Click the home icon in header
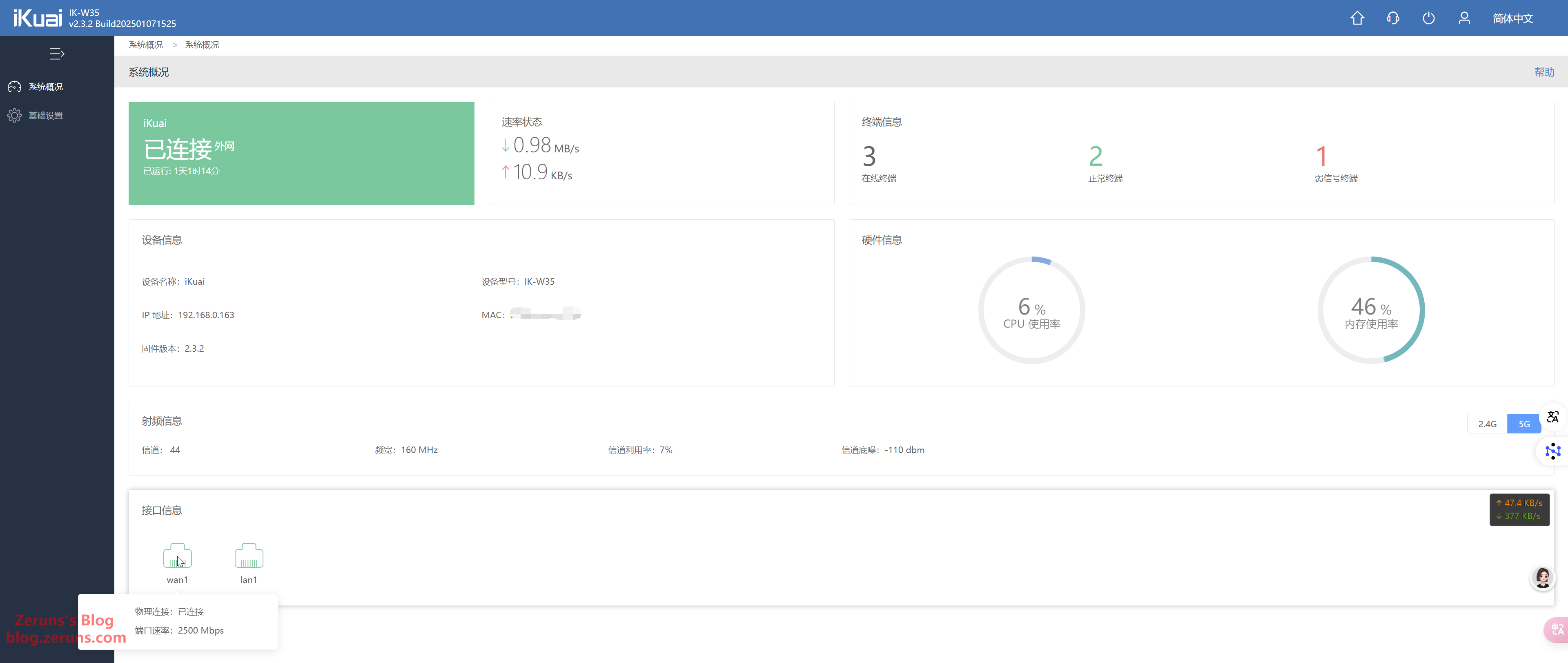 point(1357,18)
